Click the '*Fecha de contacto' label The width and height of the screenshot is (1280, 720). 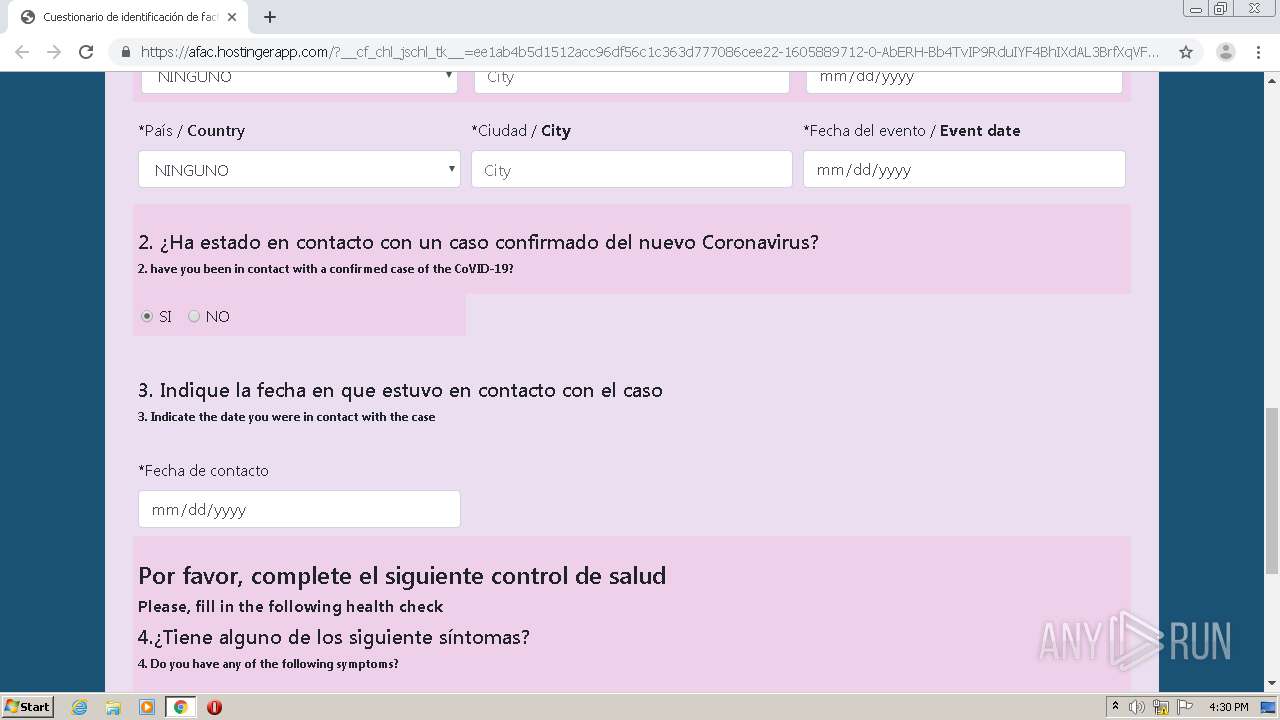[203, 471]
